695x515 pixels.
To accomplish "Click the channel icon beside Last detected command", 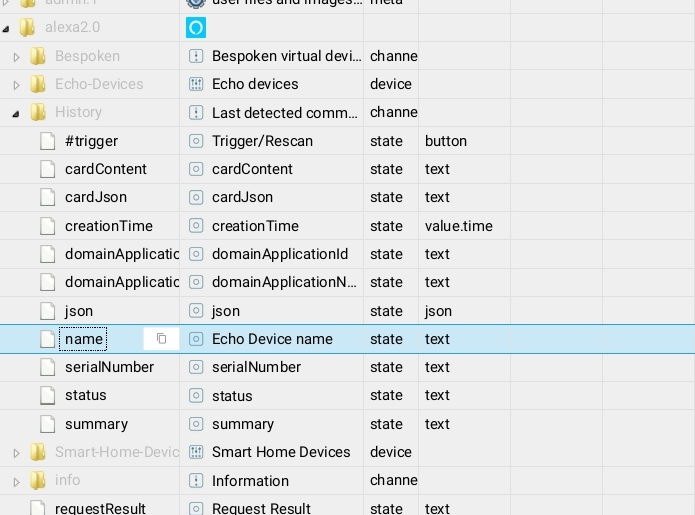I will tap(196, 113).
